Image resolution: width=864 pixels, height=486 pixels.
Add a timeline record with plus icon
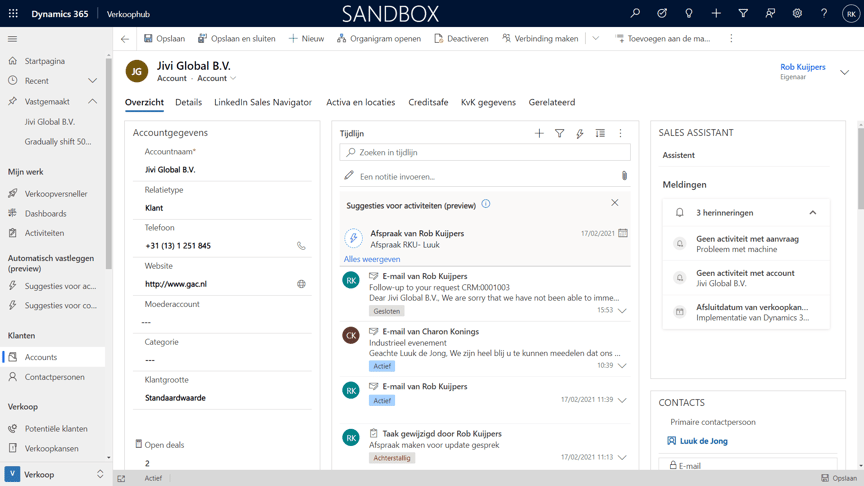(x=539, y=133)
